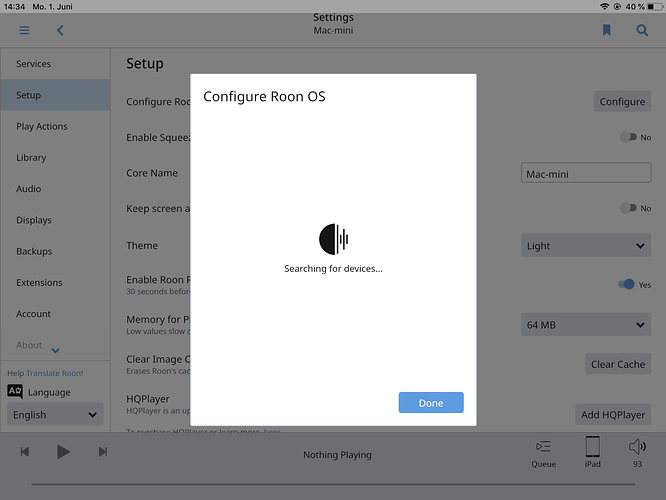Skip to next track
The height and width of the screenshot is (500, 666).
(x=103, y=452)
